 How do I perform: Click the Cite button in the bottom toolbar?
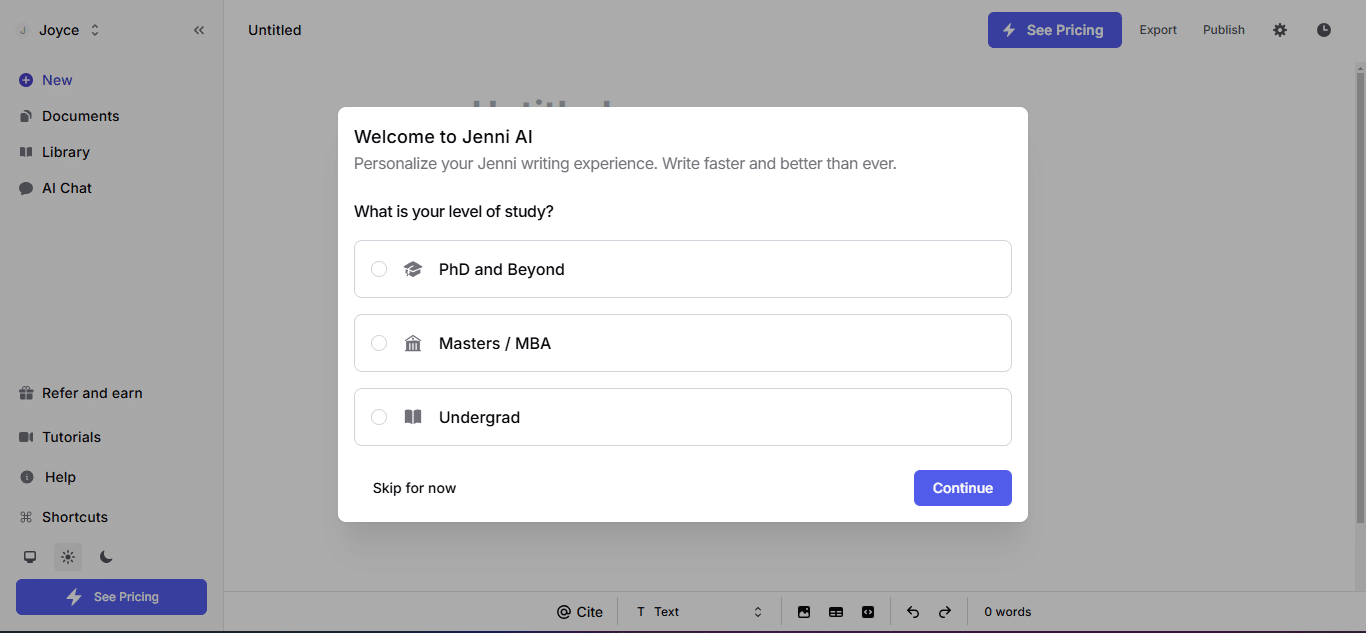[580, 612]
